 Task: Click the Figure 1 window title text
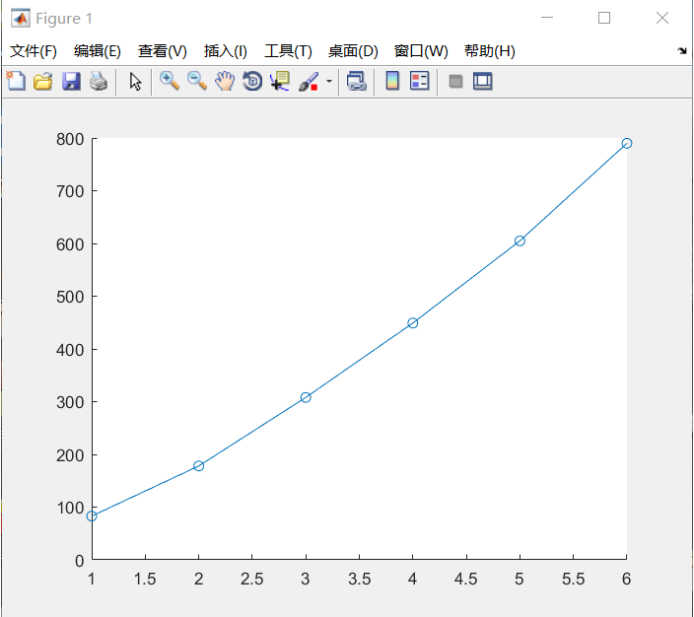pos(64,19)
